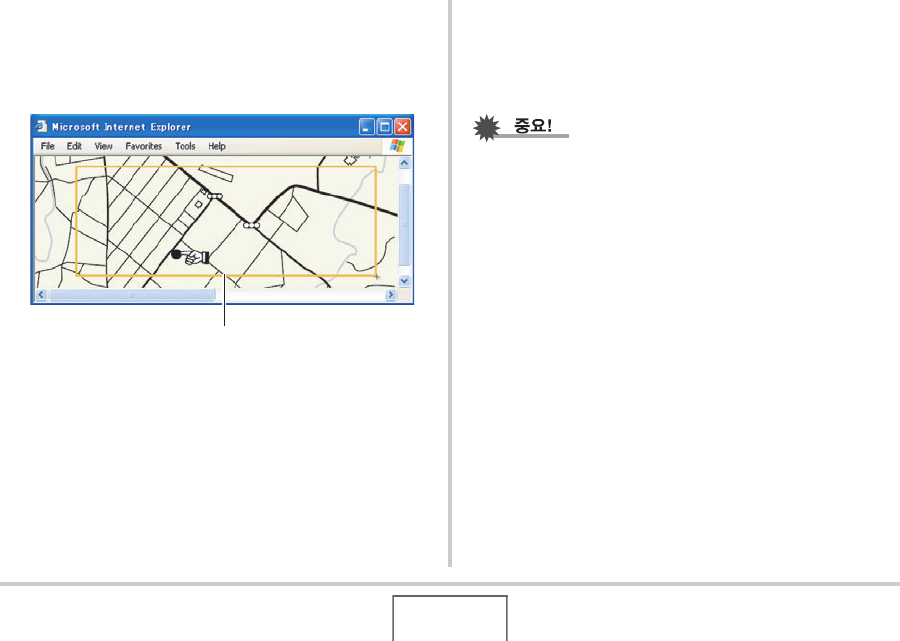Click the horizontal scrollbar thumb
Image resolution: width=900 pixels, height=641 pixels.
pyautogui.click(x=132, y=294)
